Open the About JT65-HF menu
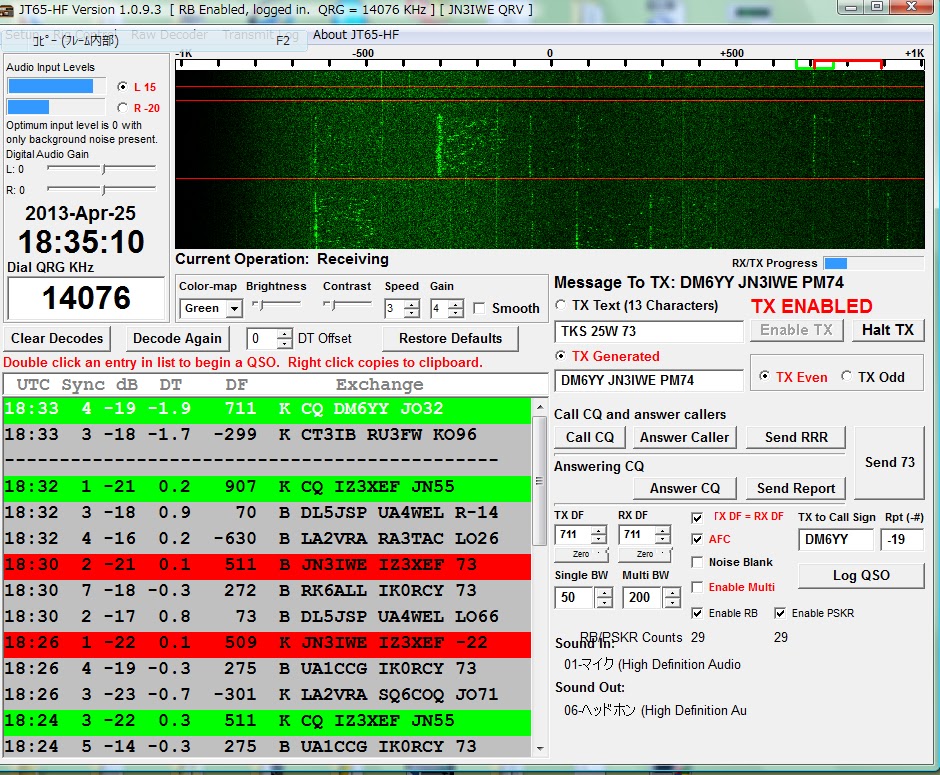 [x=355, y=35]
